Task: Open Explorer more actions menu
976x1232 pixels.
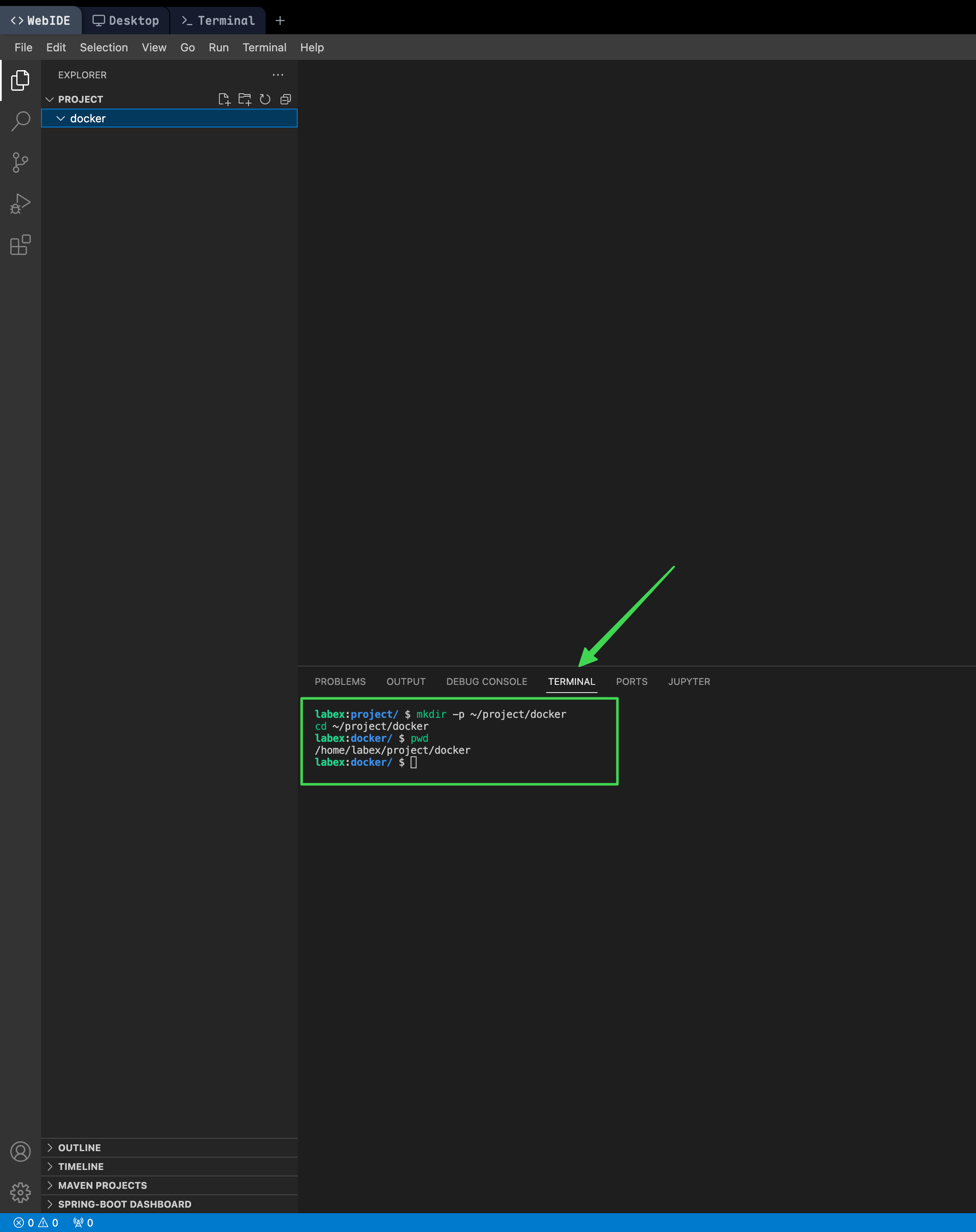Action: [278, 75]
